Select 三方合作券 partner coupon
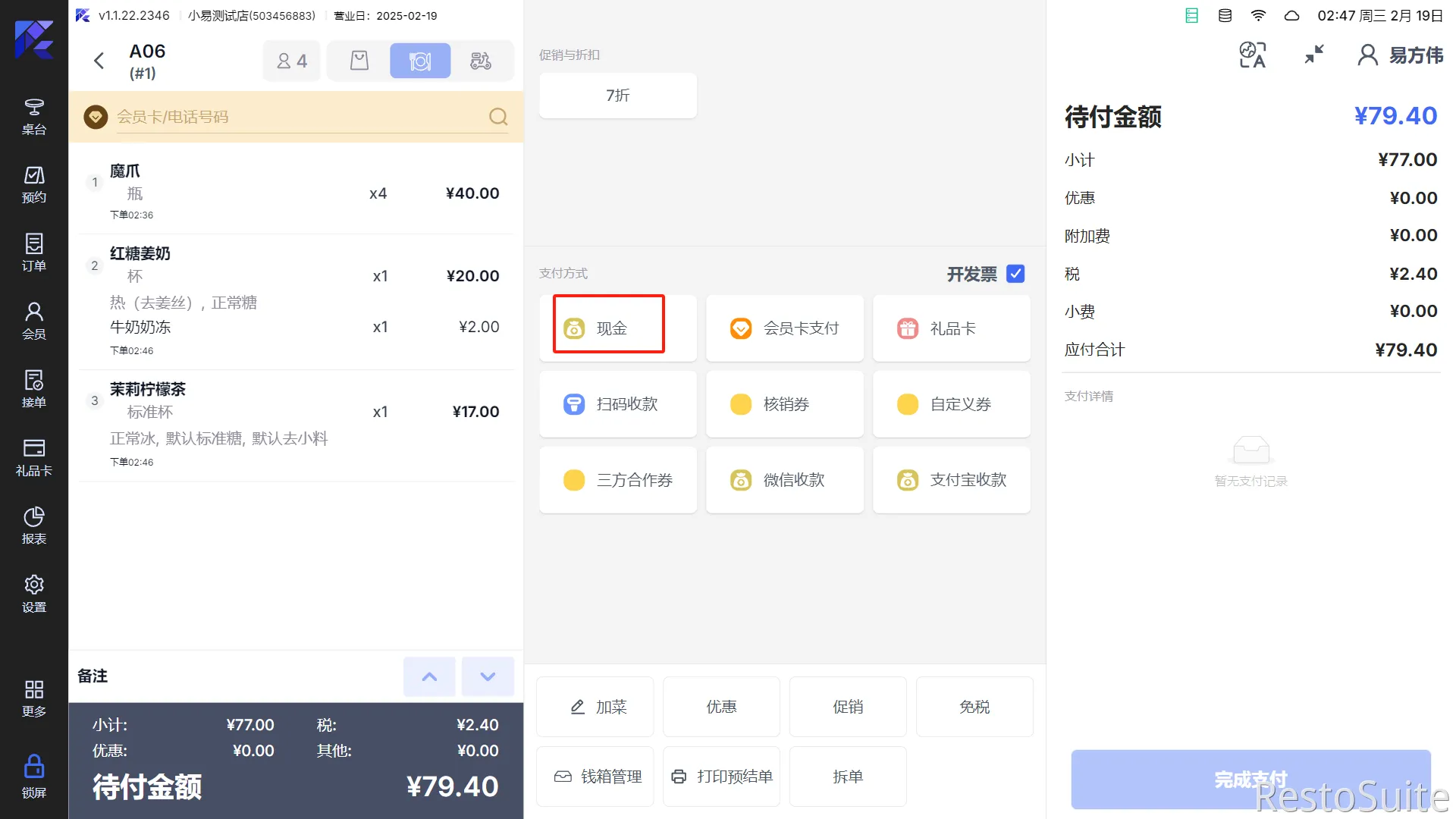1456x819 pixels. click(617, 480)
